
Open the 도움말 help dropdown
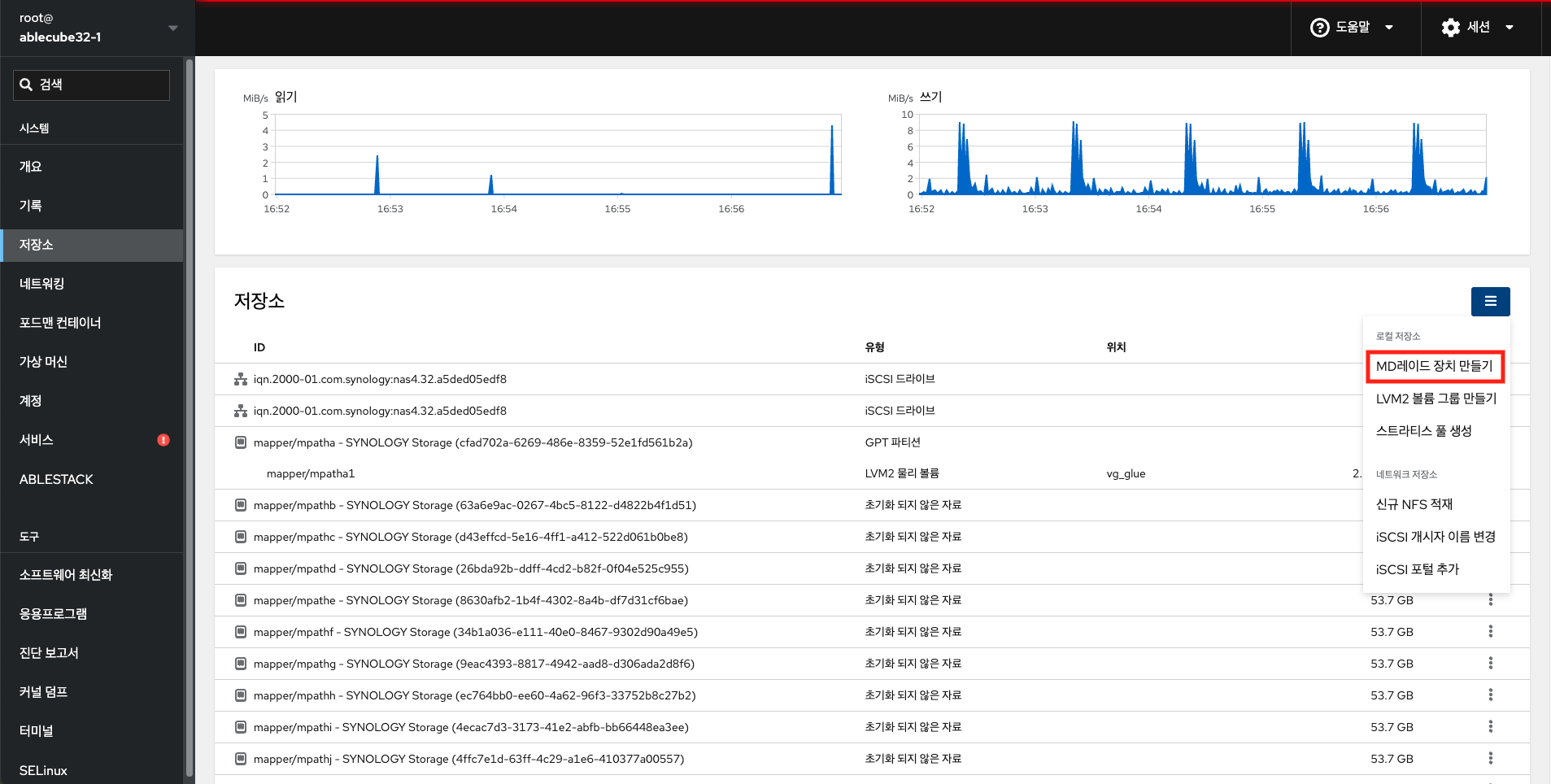point(1353,28)
